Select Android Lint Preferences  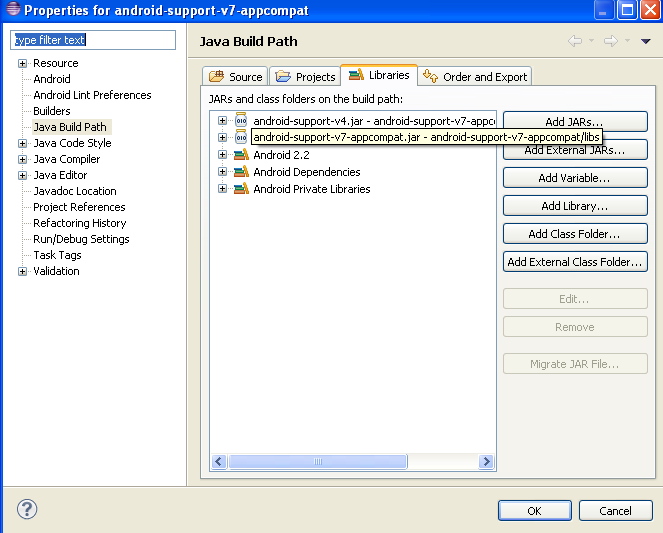click(x=92, y=95)
